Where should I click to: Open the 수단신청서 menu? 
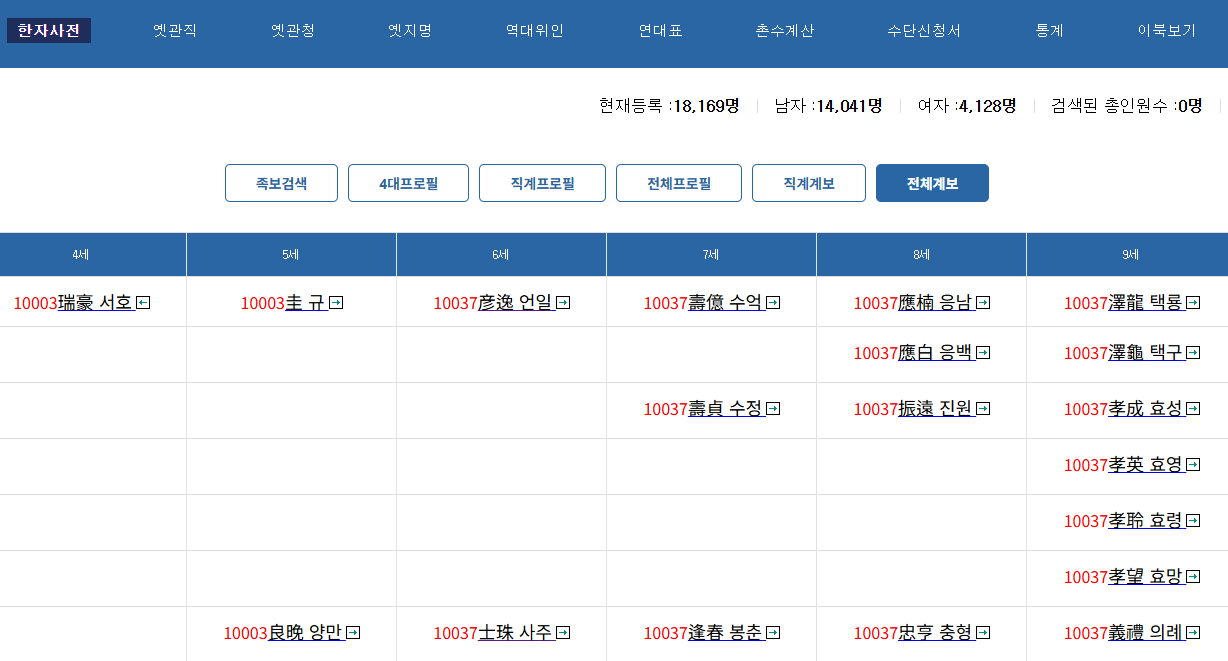coord(924,31)
